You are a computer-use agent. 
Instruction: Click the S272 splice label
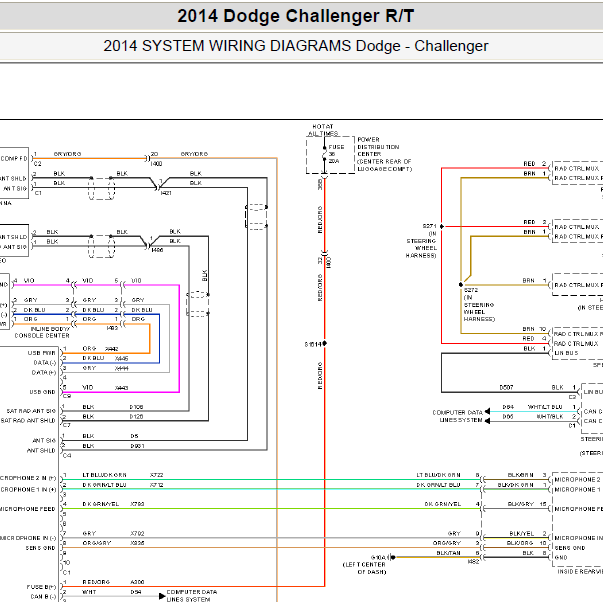(471, 290)
